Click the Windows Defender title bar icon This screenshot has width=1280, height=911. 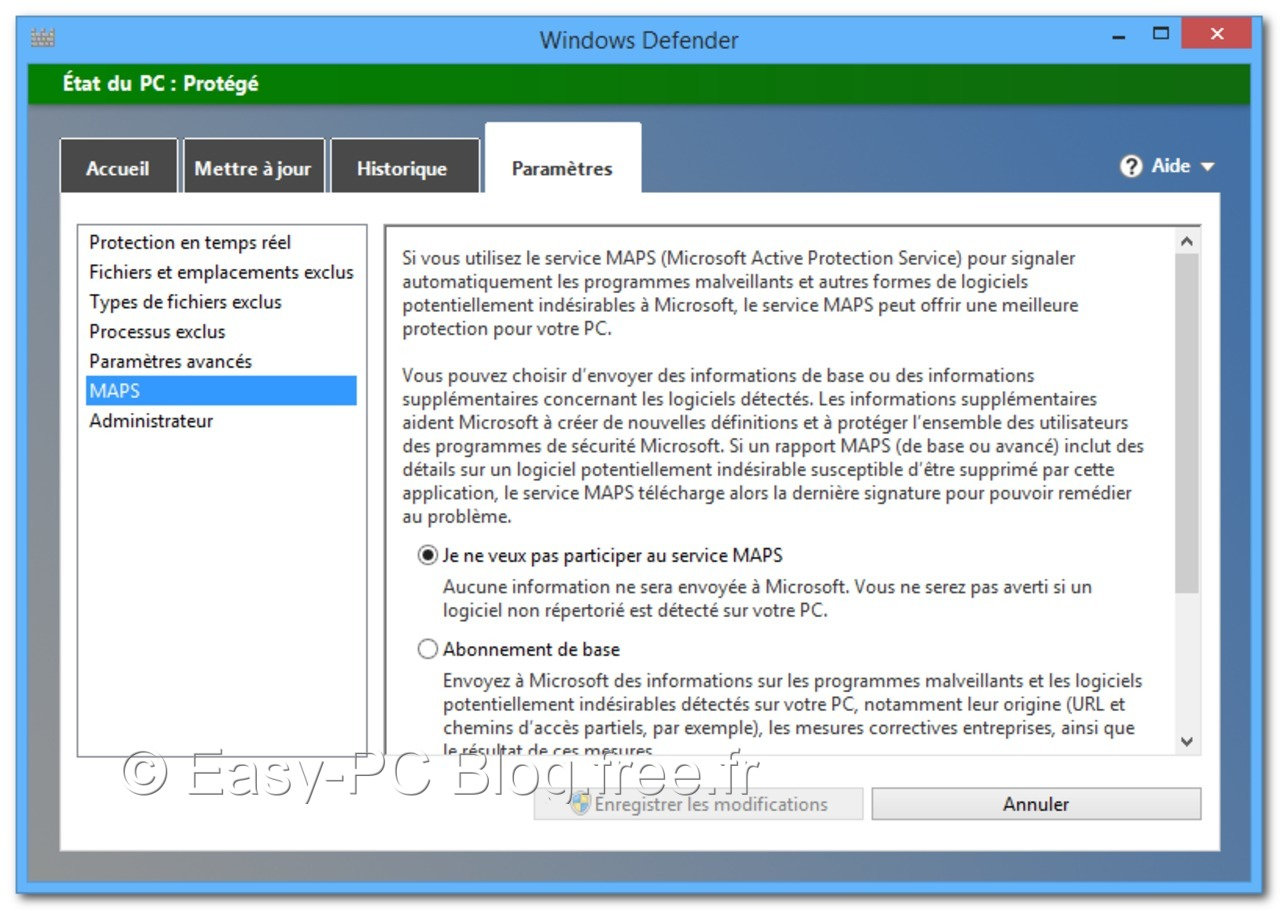click(42, 38)
